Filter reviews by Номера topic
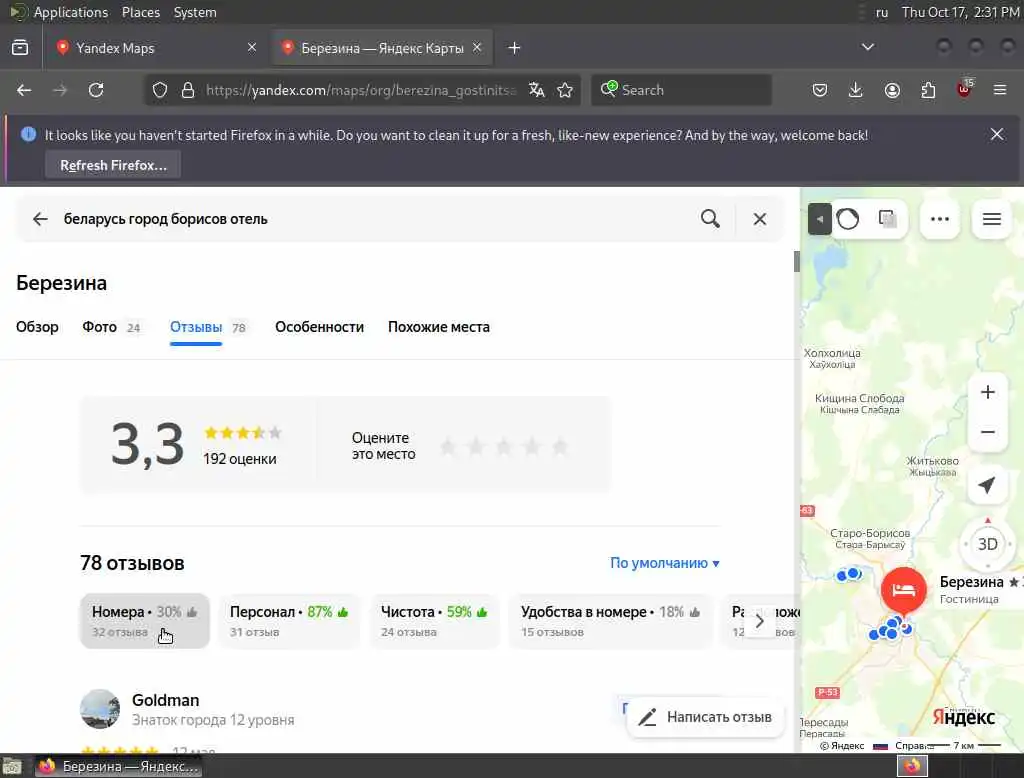Image resolution: width=1024 pixels, height=778 pixels. point(144,621)
